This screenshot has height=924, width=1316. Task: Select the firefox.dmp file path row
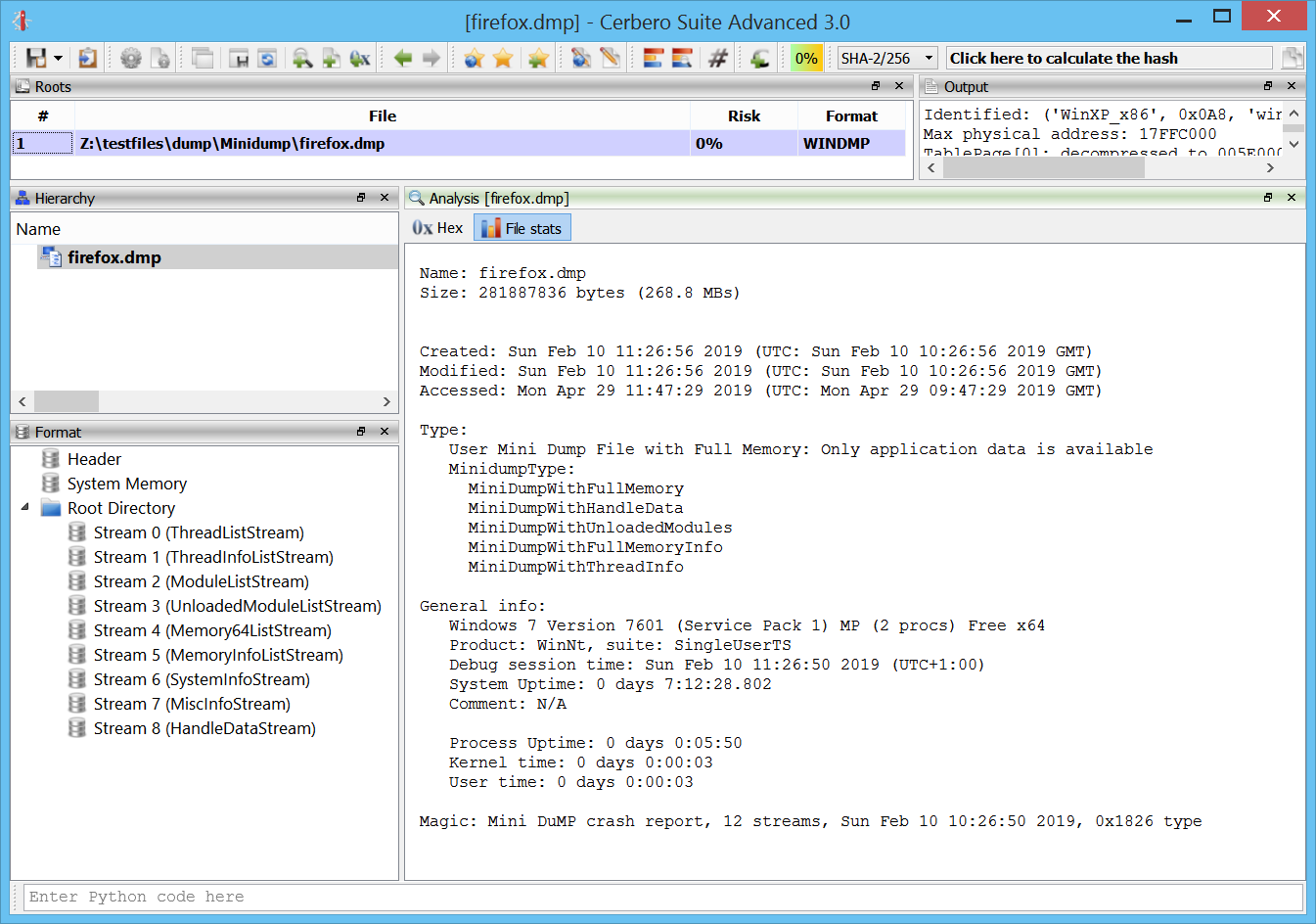pyautogui.click(x=459, y=144)
